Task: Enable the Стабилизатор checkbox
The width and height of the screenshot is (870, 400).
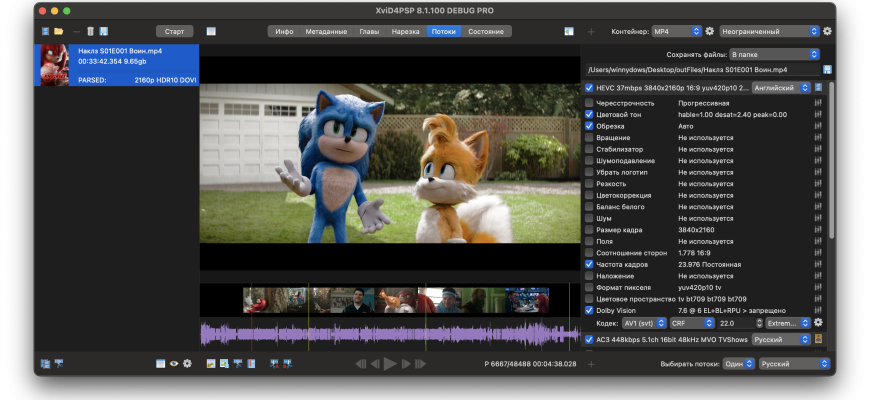Action: click(589, 149)
